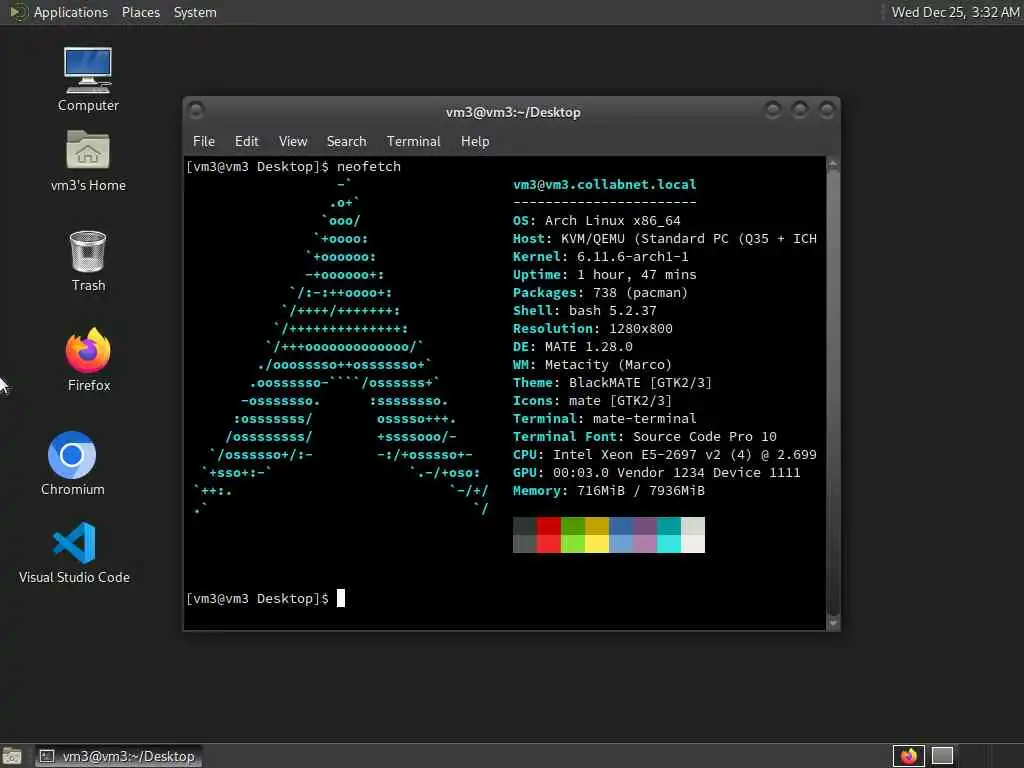Click the CPU: Intel Xeon E5-2697 line
This screenshot has width=1024, height=768.
(x=665, y=455)
